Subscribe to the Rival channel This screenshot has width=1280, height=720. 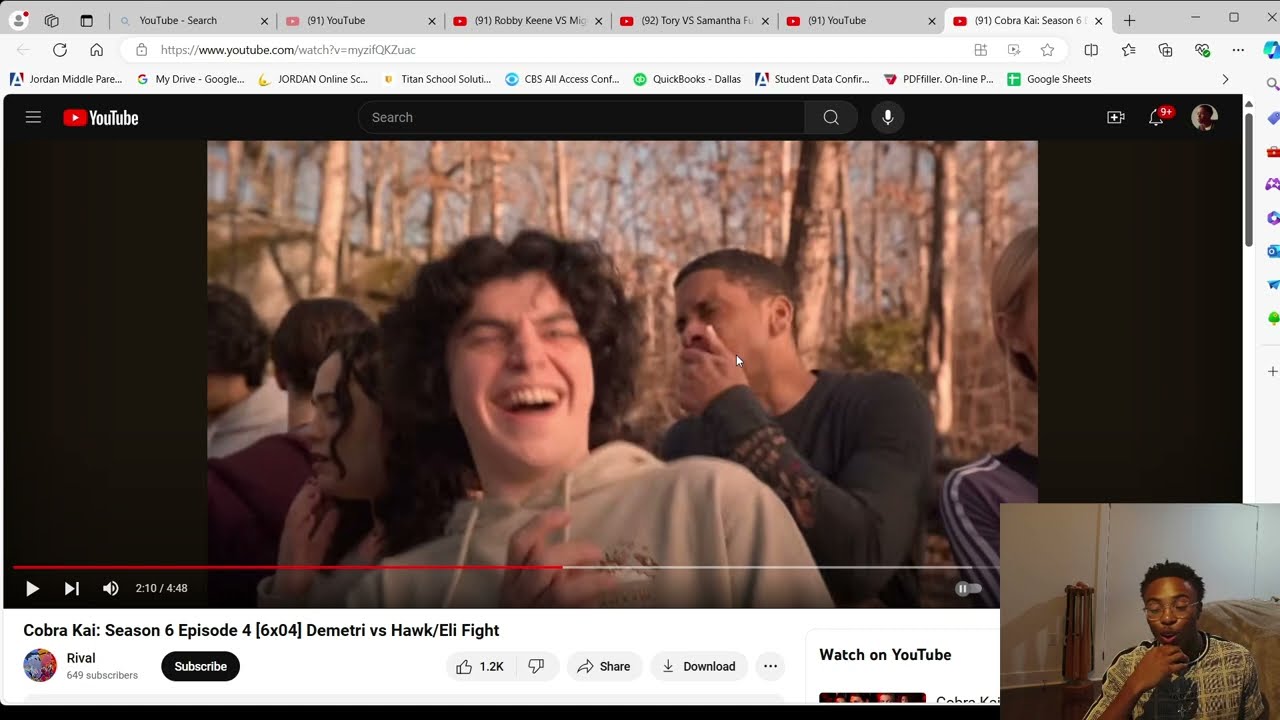(x=200, y=666)
